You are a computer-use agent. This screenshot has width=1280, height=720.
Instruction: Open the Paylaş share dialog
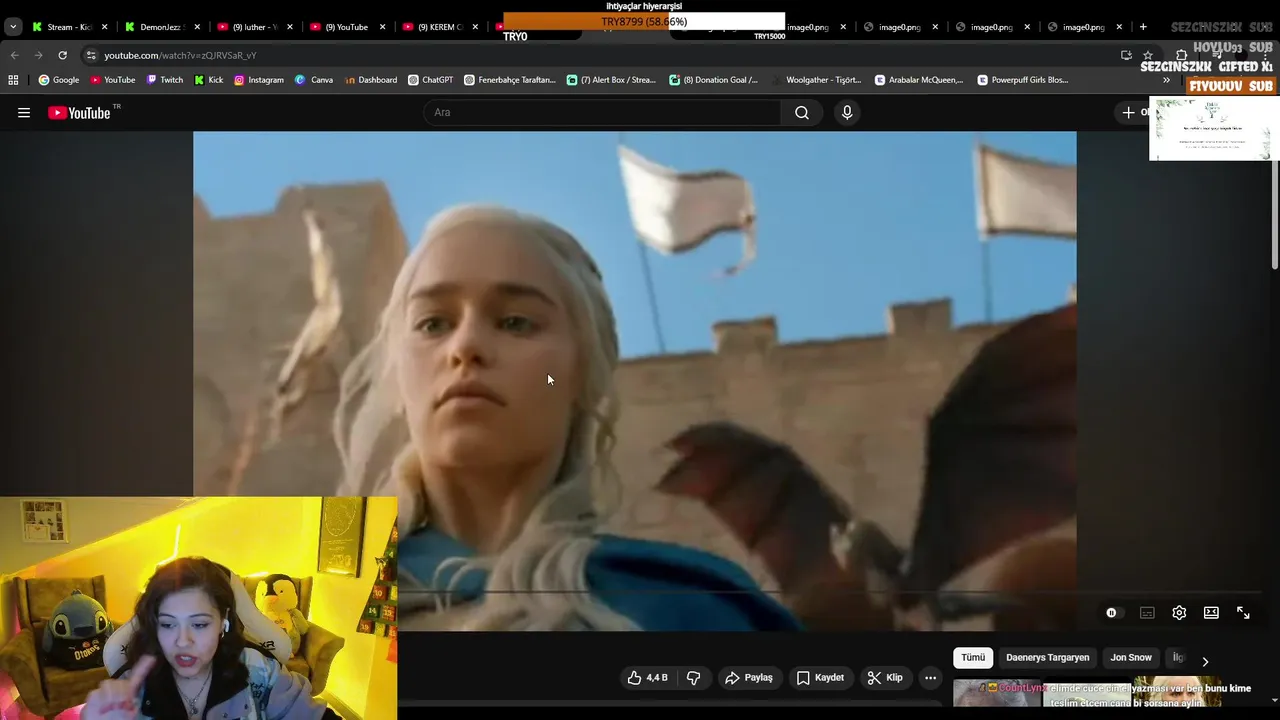[749, 678]
